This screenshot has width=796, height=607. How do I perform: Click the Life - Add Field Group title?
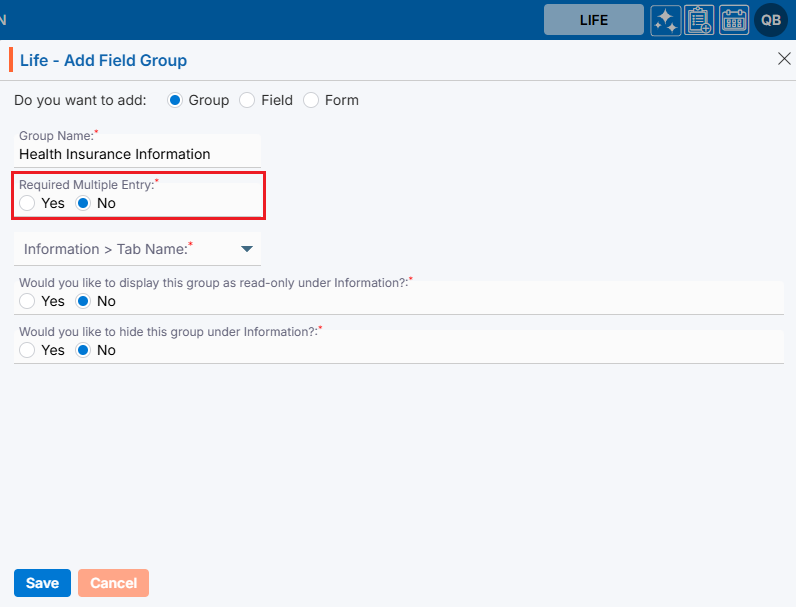103,60
